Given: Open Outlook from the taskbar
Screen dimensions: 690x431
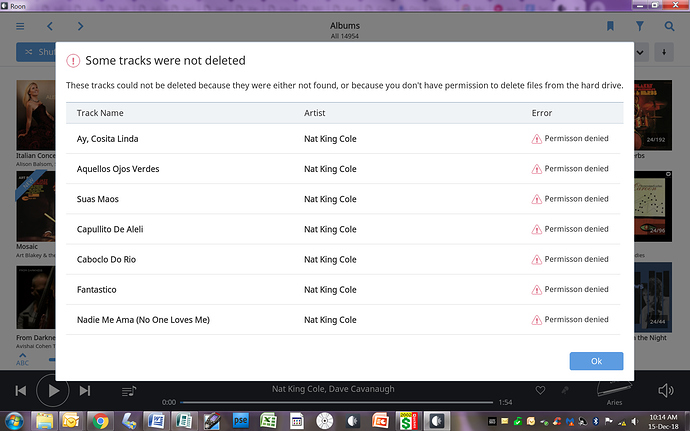Looking at the screenshot, I should (70, 421).
